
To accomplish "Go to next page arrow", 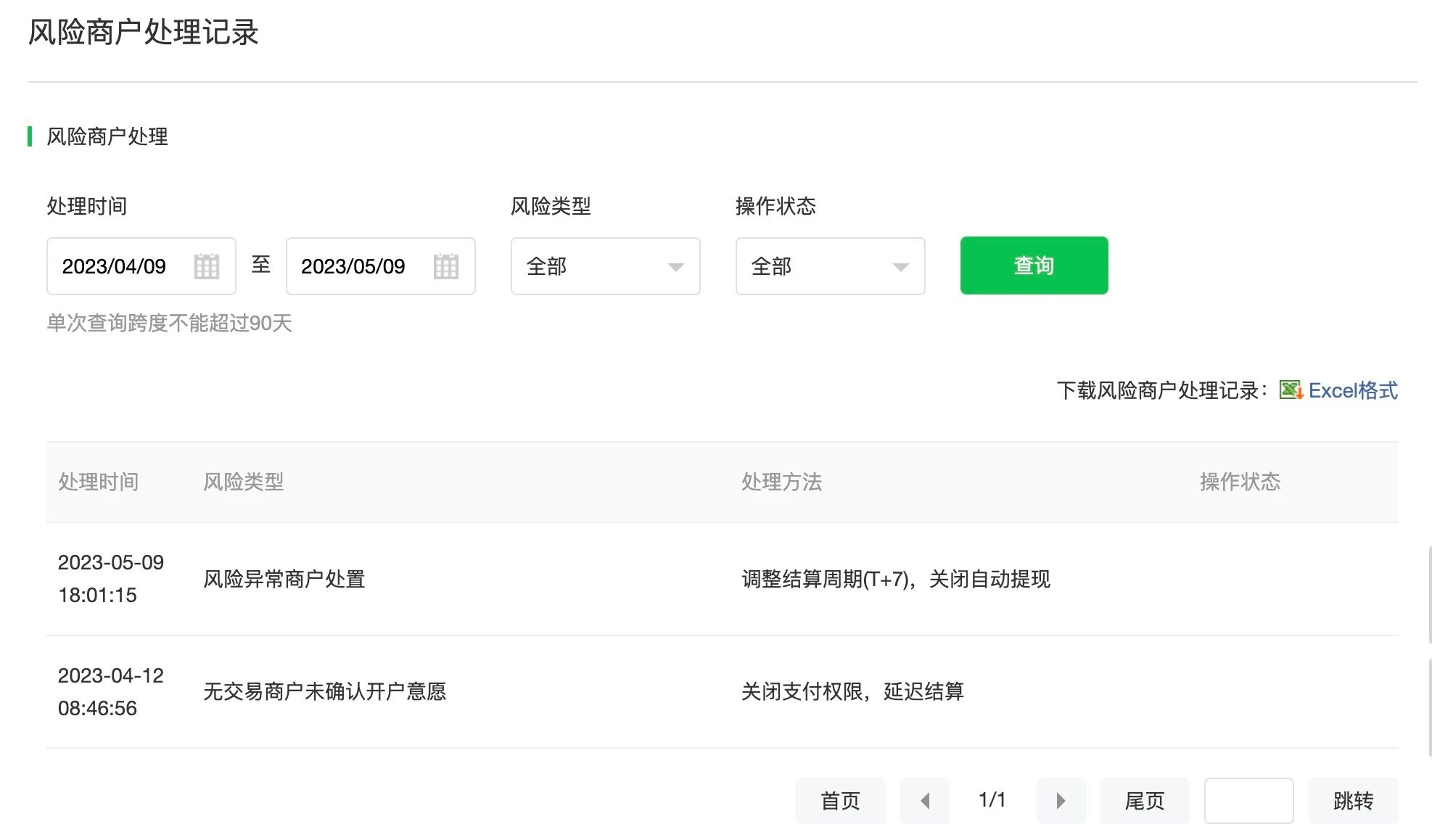I will pos(1061,801).
